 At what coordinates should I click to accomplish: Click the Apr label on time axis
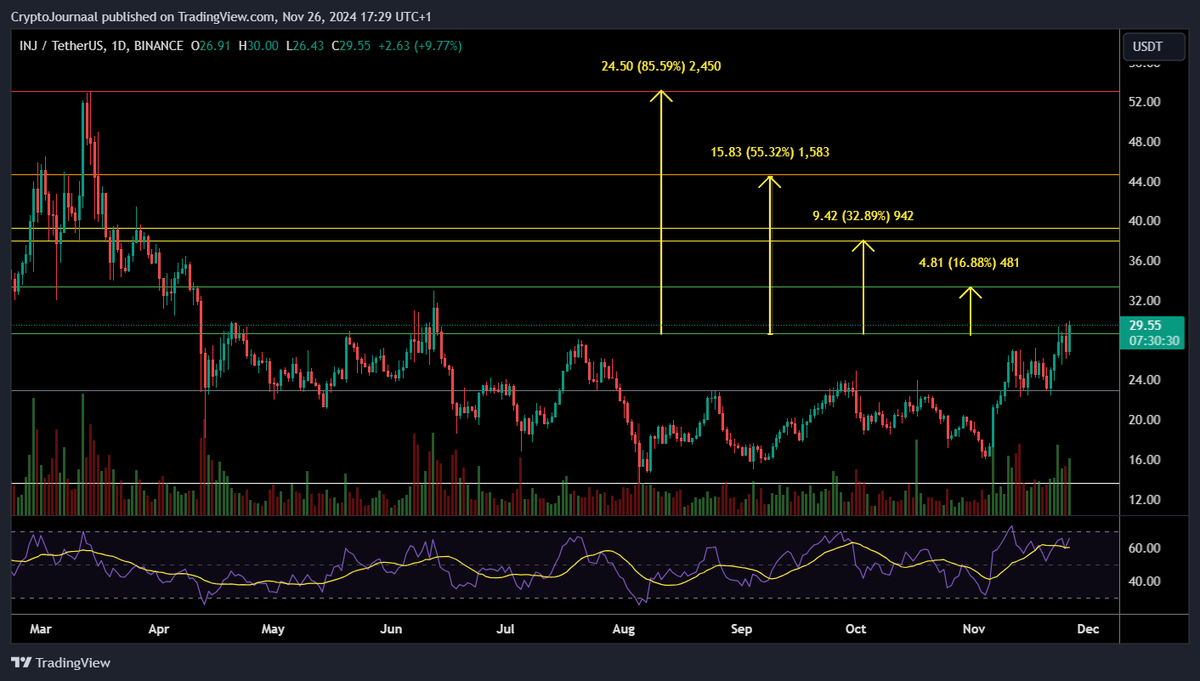pos(158,630)
